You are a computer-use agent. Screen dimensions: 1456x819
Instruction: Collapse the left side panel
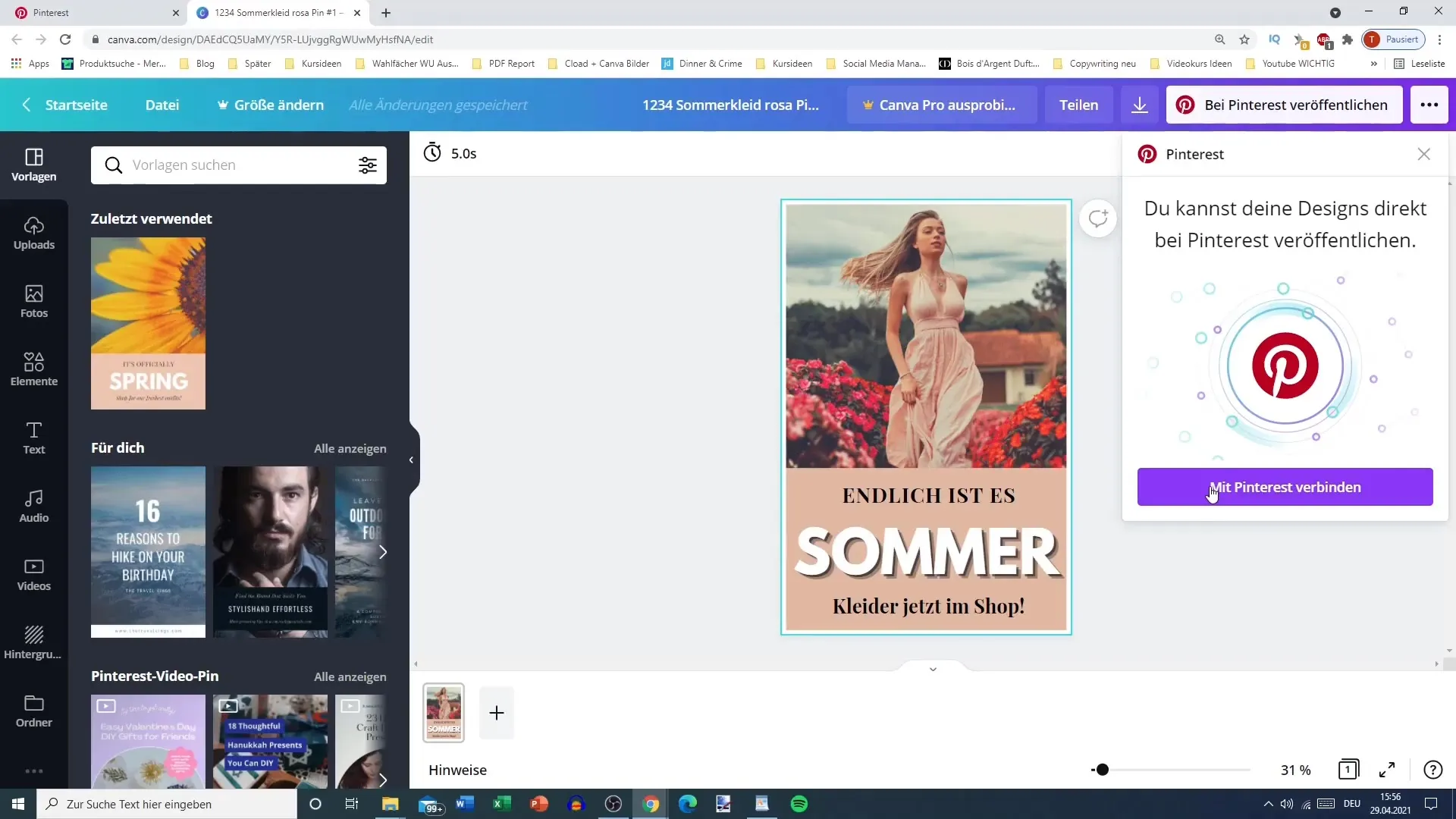tap(411, 460)
